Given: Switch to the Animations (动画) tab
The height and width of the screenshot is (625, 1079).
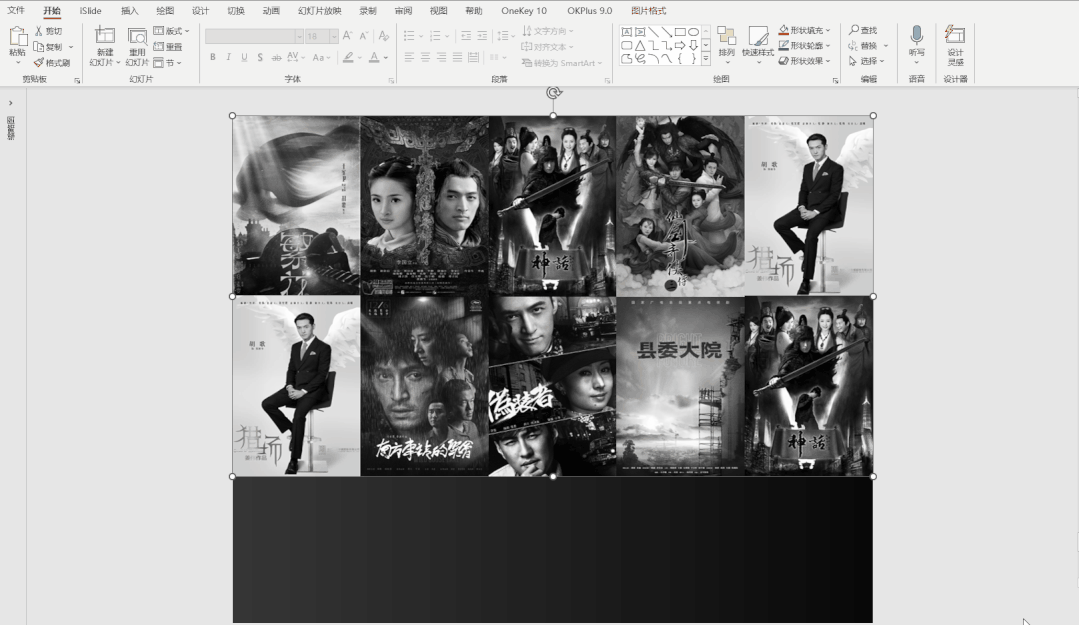Looking at the screenshot, I should click(x=271, y=10).
